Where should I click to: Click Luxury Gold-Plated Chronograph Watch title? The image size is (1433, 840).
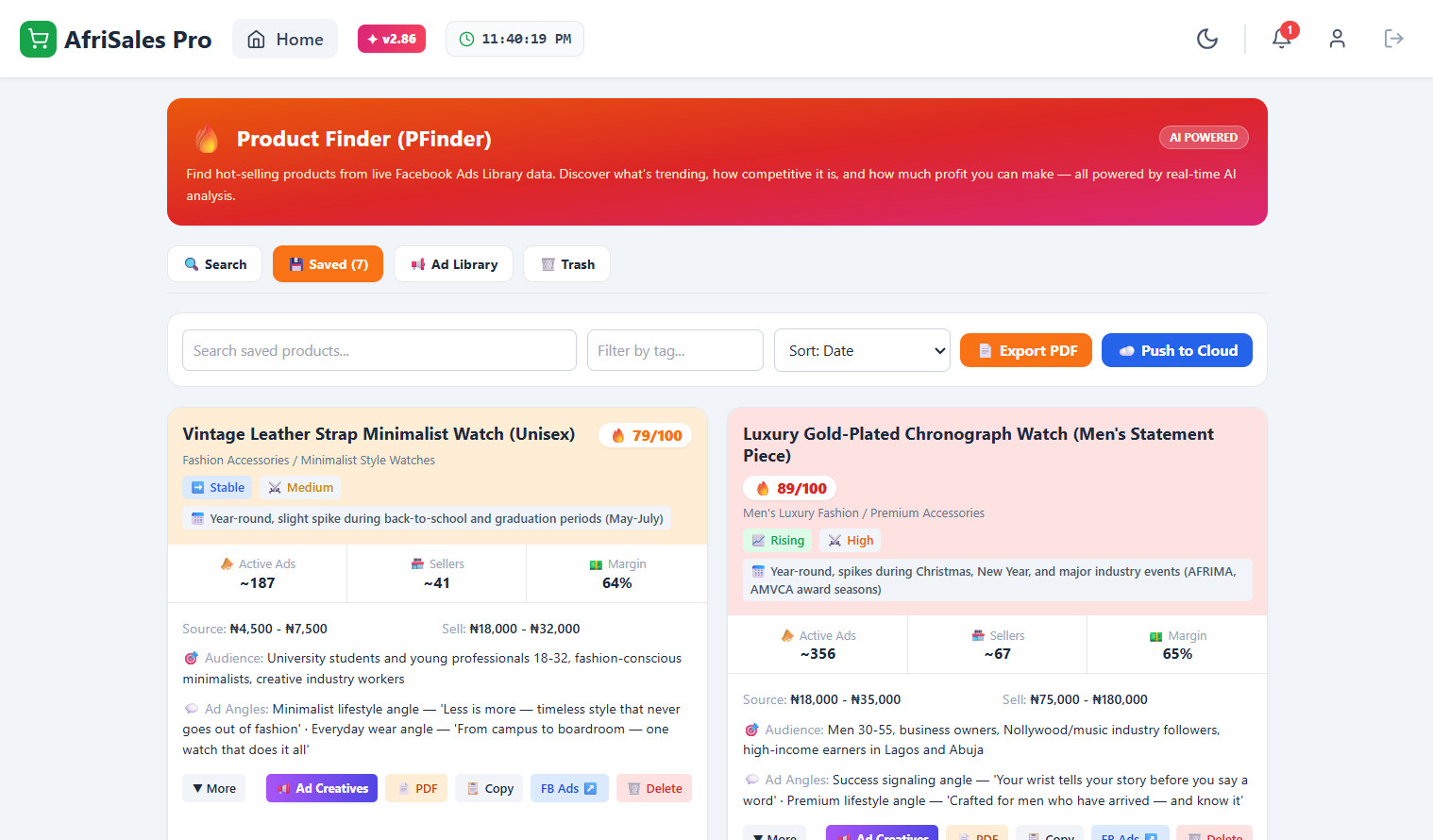pos(978,445)
